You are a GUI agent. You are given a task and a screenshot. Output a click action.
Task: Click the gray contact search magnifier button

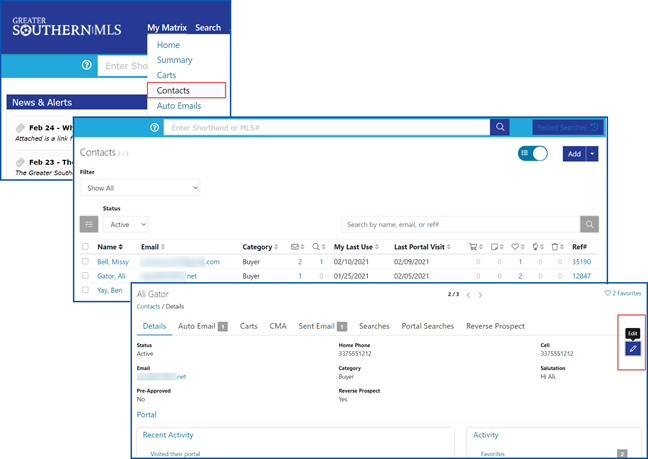coord(589,224)
